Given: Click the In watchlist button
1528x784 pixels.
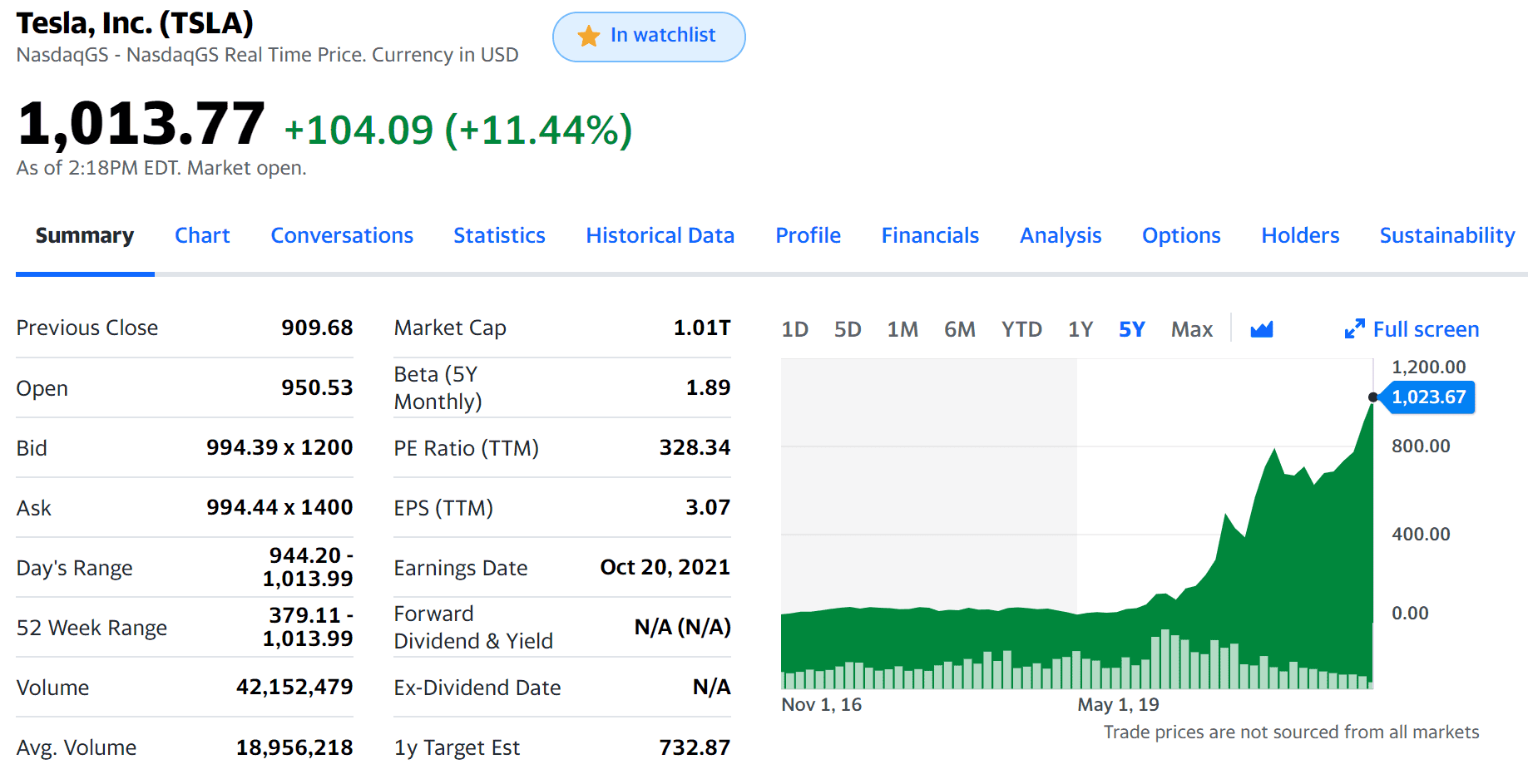Looking at the screenshot, I should tap(649, 36).
